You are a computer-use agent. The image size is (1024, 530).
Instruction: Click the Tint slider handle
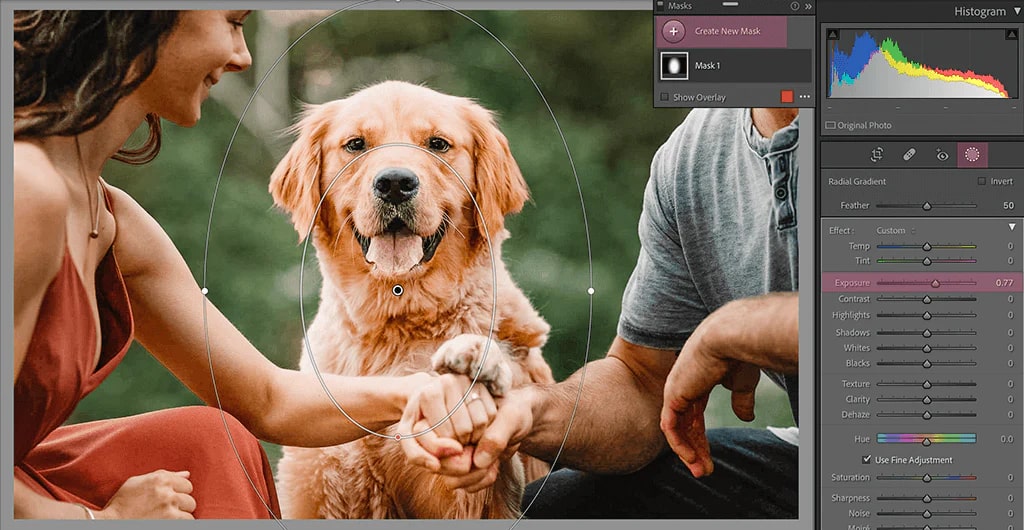pyautogui.click(x=927, y=261)
